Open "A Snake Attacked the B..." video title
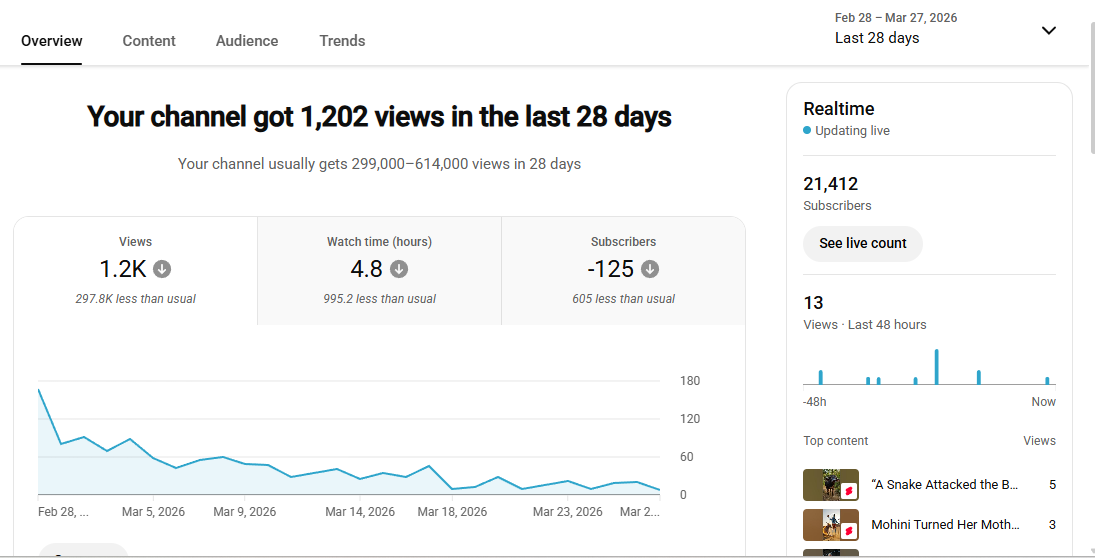The height and width of the screenshot is (558, 1095). coord(944,485)
